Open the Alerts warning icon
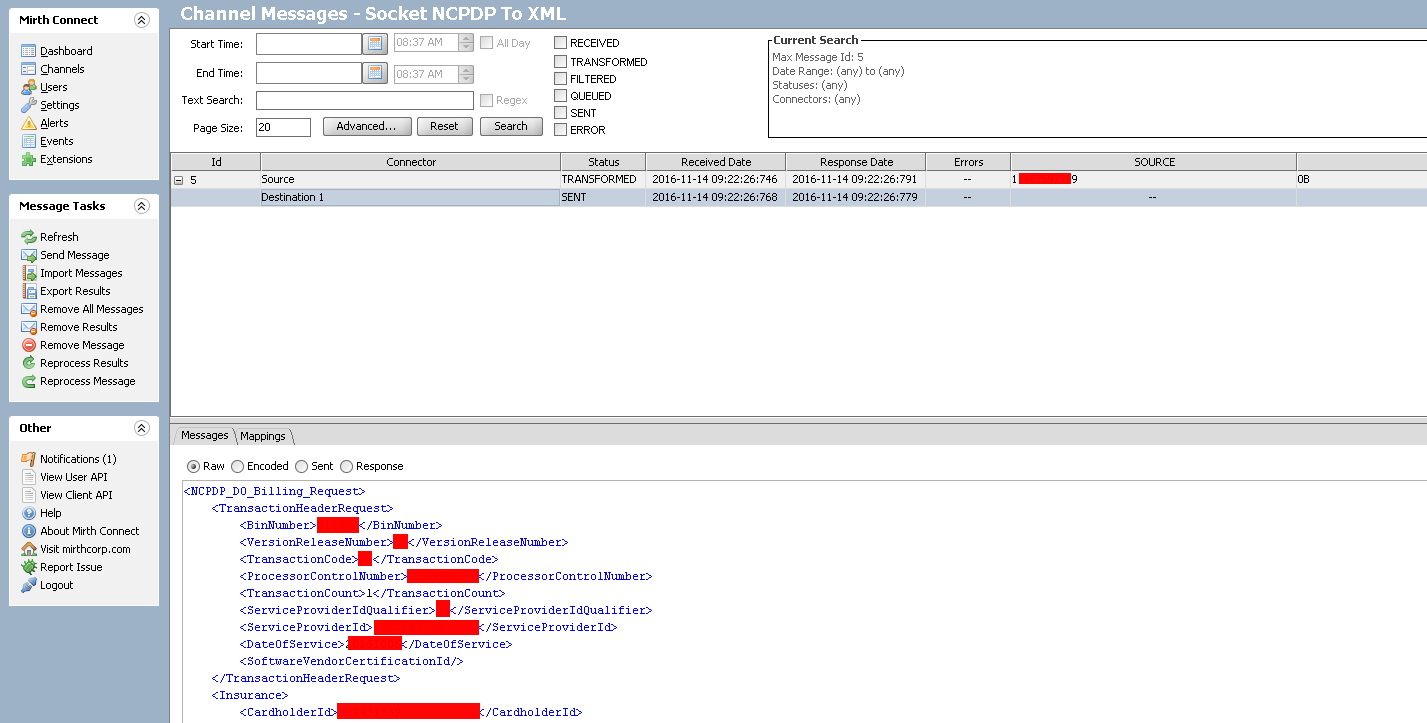Screen dimensions: 1427x723 click(29, 123)
